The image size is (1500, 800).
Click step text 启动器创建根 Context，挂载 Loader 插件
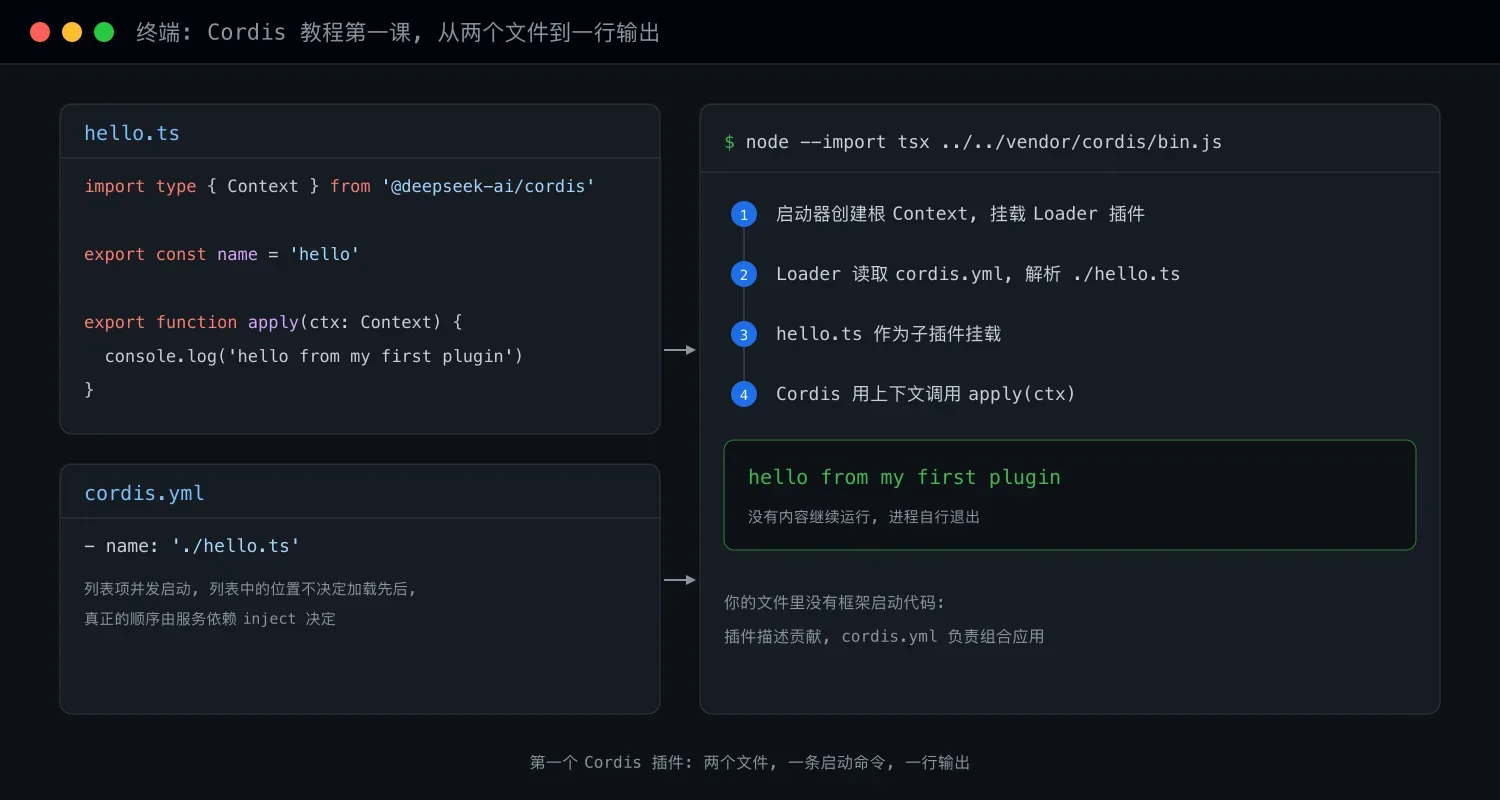pos(960,214)
